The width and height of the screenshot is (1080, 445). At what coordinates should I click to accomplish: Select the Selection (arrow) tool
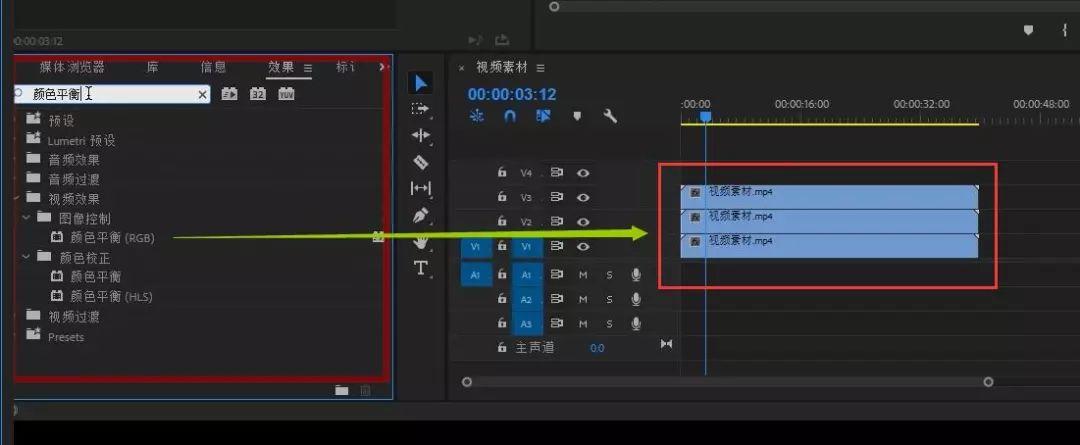[x=421, y=83]
